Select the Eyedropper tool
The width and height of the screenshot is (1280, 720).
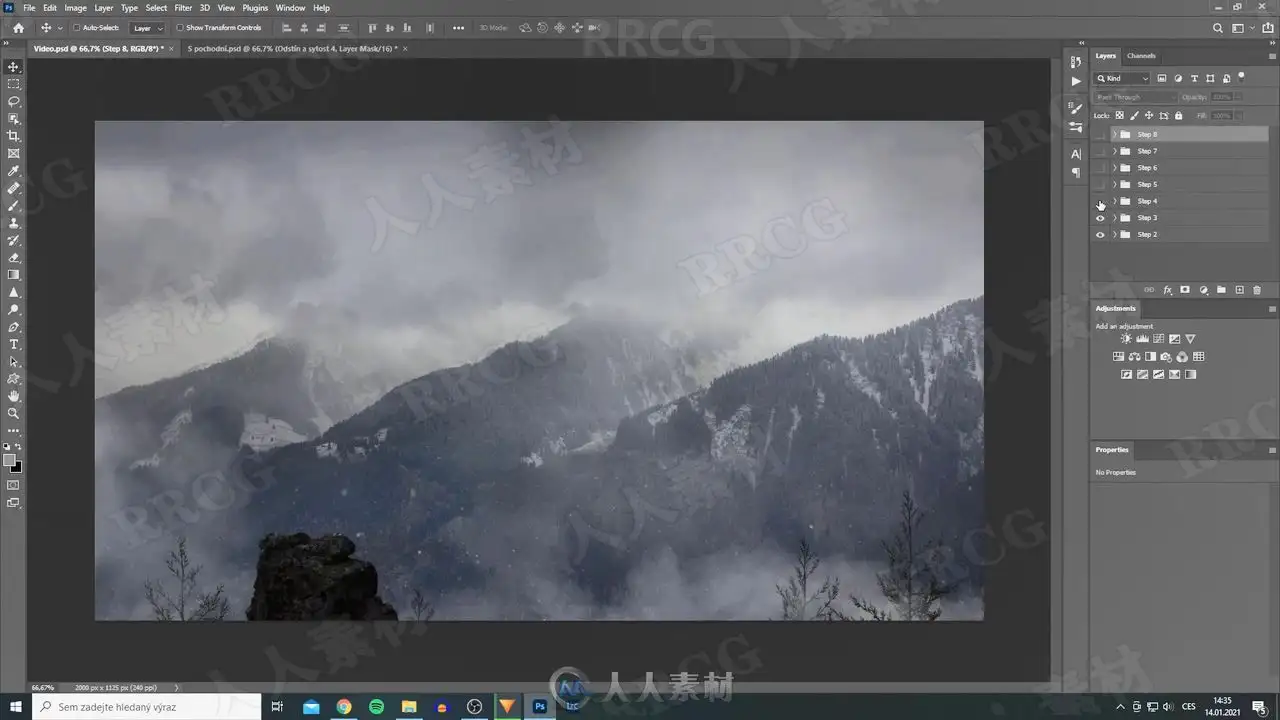click(14, 171)
